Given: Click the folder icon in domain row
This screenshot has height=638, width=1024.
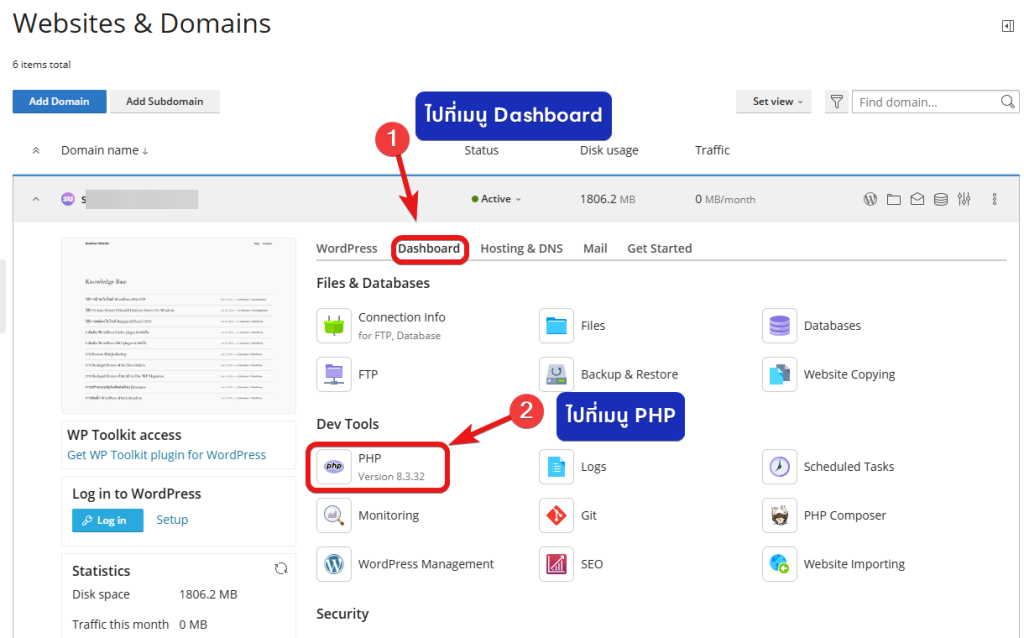Looking at the screenshot, I should pyautogui.click(x=893, y=199).
